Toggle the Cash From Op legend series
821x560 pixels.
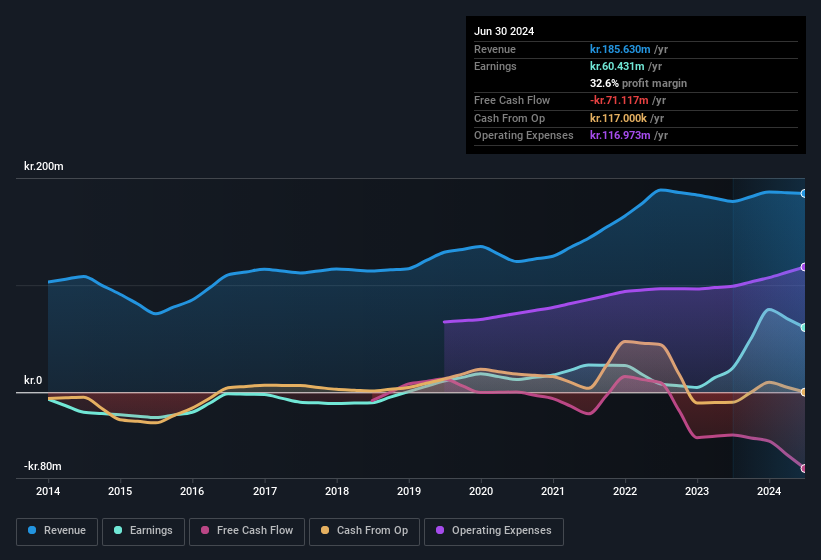tap(364, 531)
